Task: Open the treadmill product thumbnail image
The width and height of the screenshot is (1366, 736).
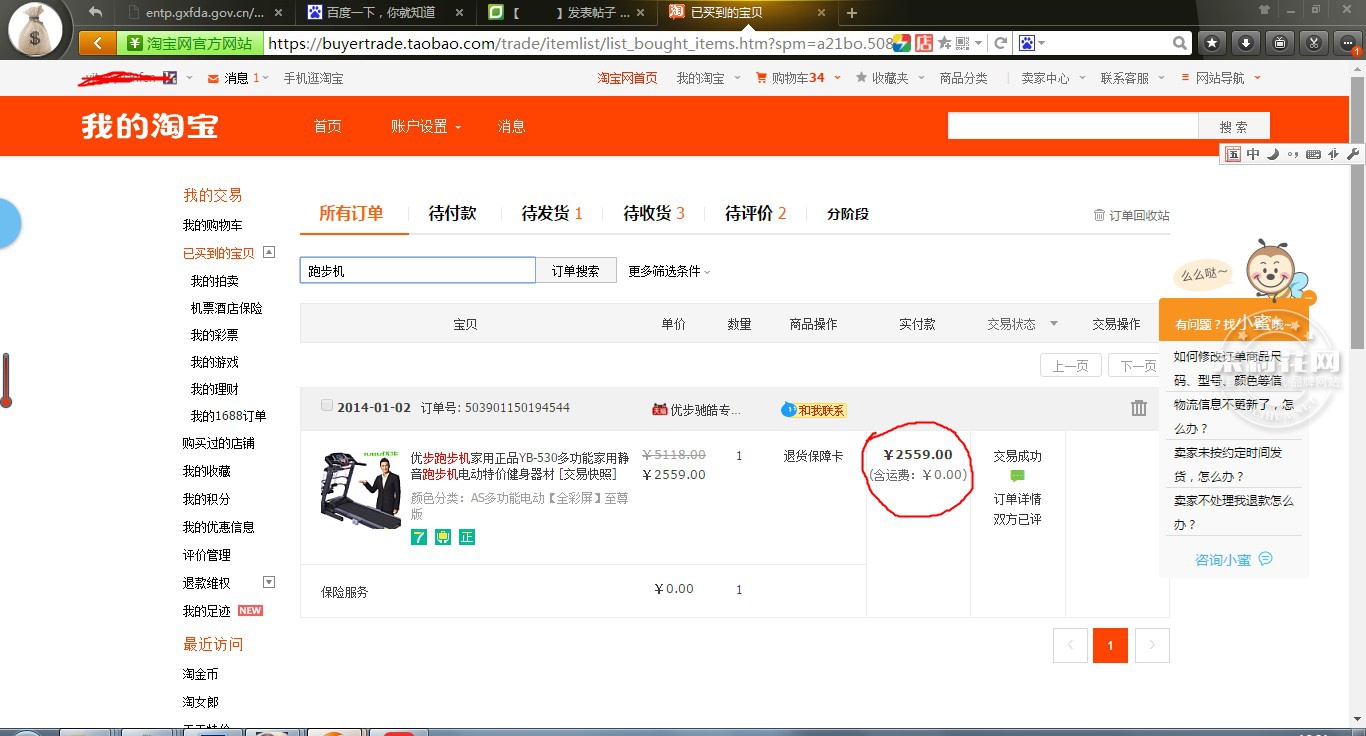Action: click(361, 490)
